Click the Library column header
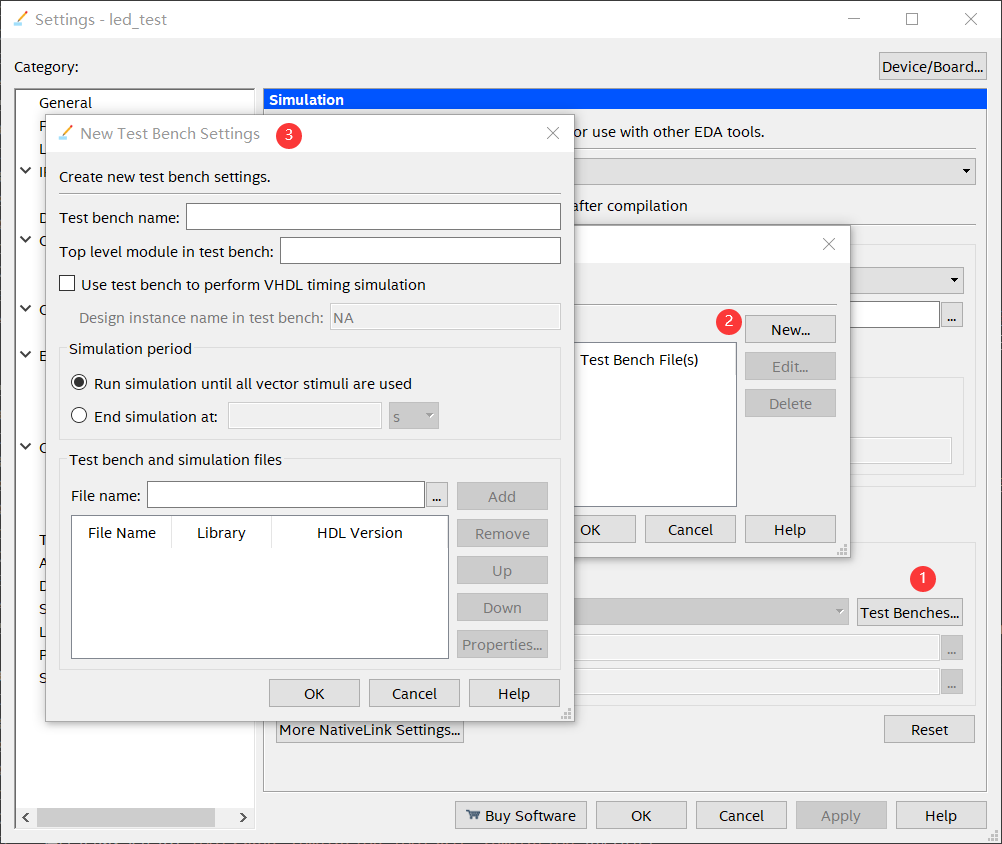 point(221,533)
